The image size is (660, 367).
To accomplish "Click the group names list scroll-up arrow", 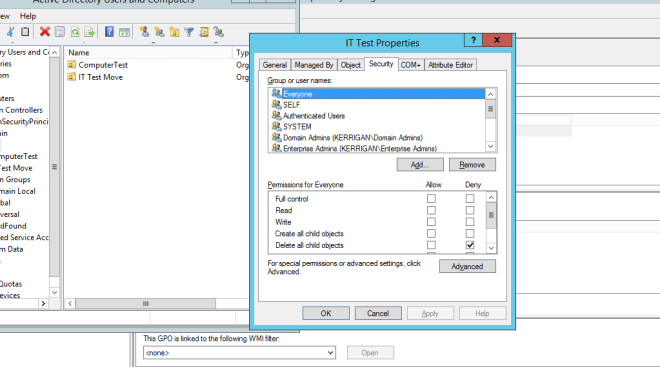I will (490, 94).
